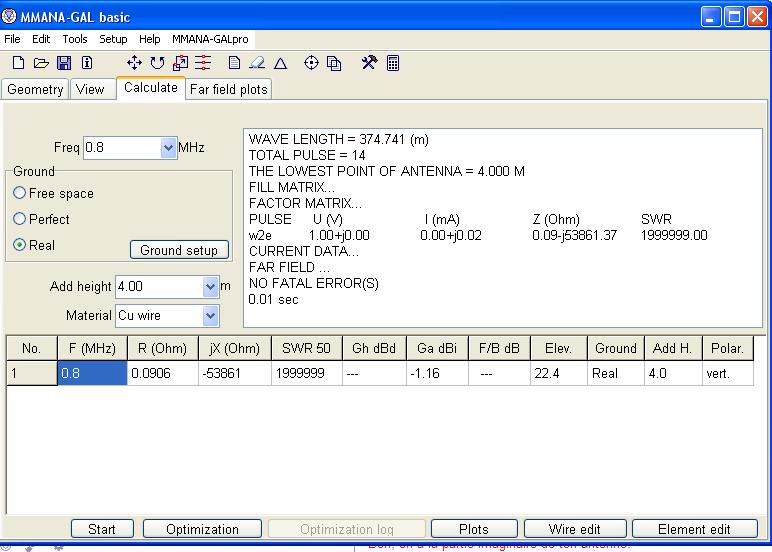Click the triangle icon in toolbar

coord(281,63)
